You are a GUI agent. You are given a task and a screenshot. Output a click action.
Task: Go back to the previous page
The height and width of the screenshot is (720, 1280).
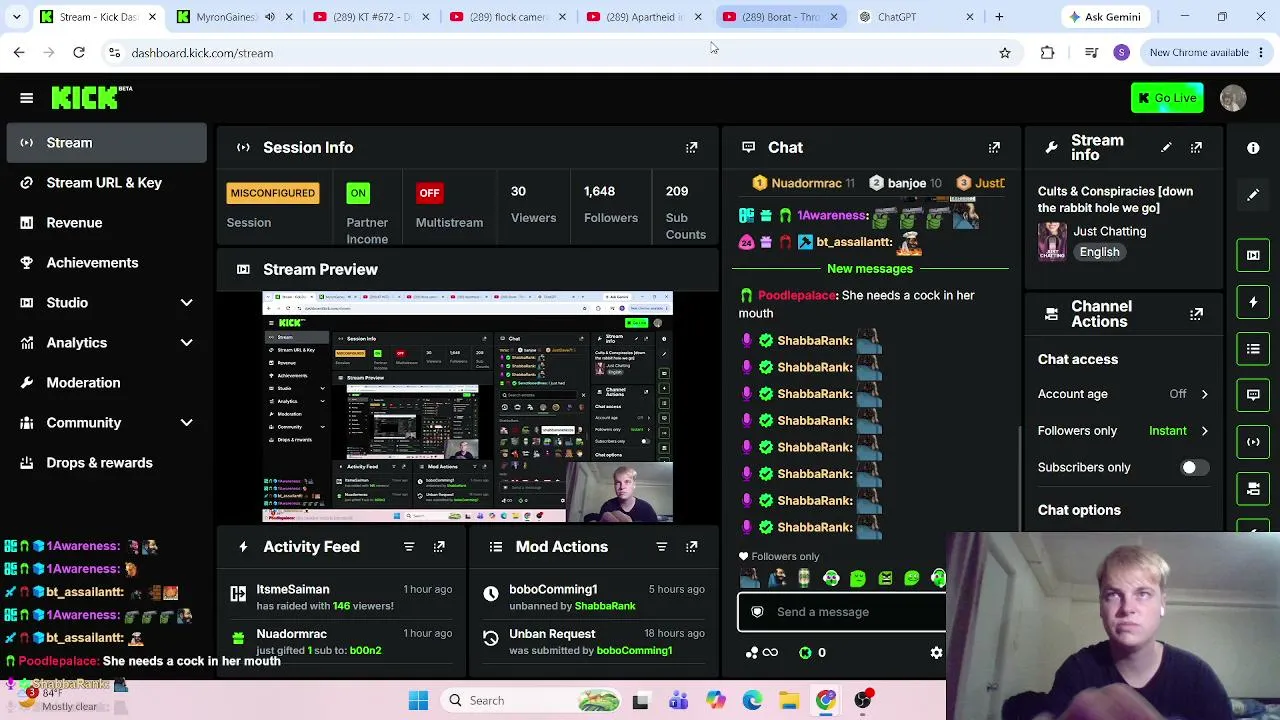tap(19, 53)
